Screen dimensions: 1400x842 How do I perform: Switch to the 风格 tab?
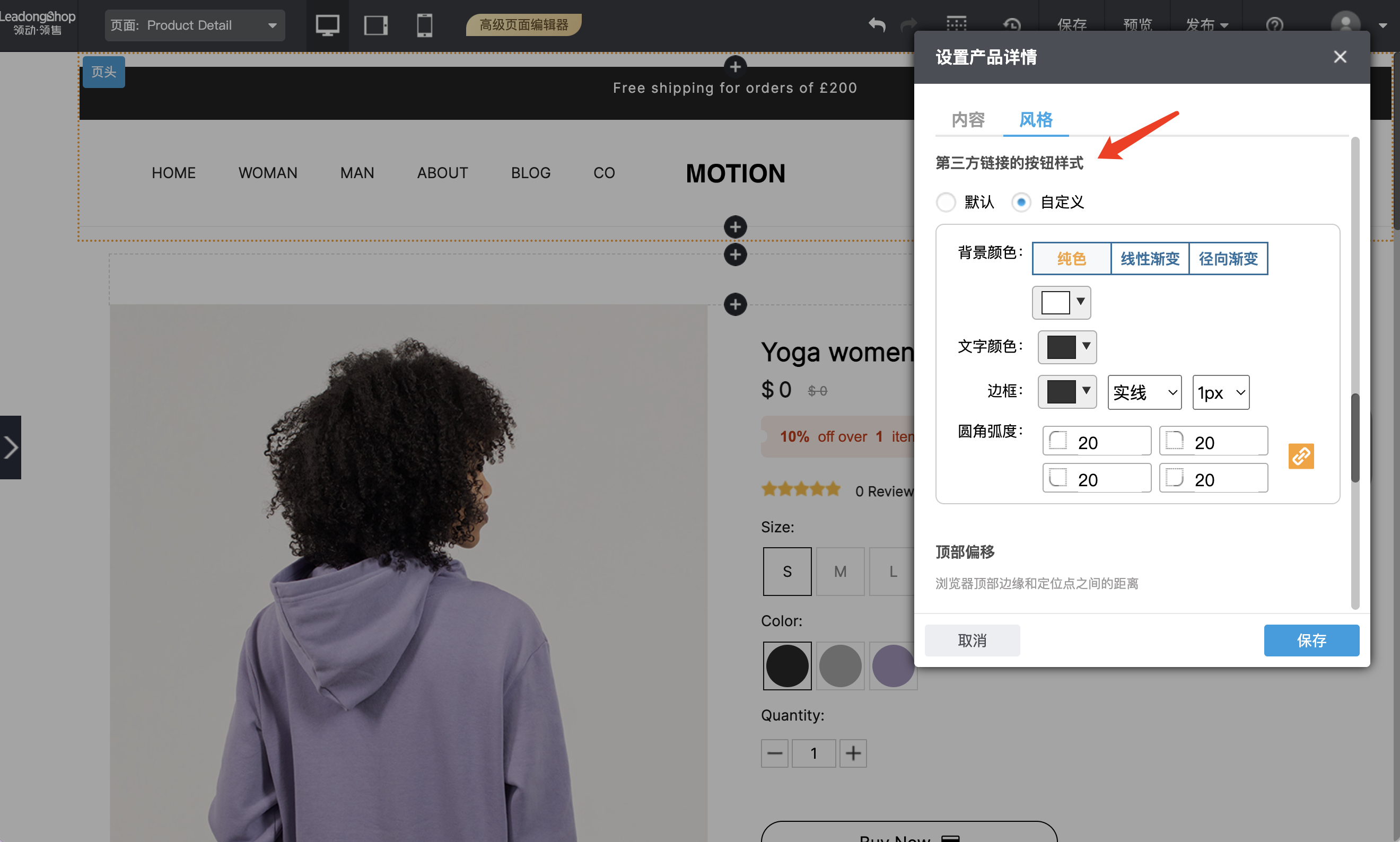pos(1035,120)
